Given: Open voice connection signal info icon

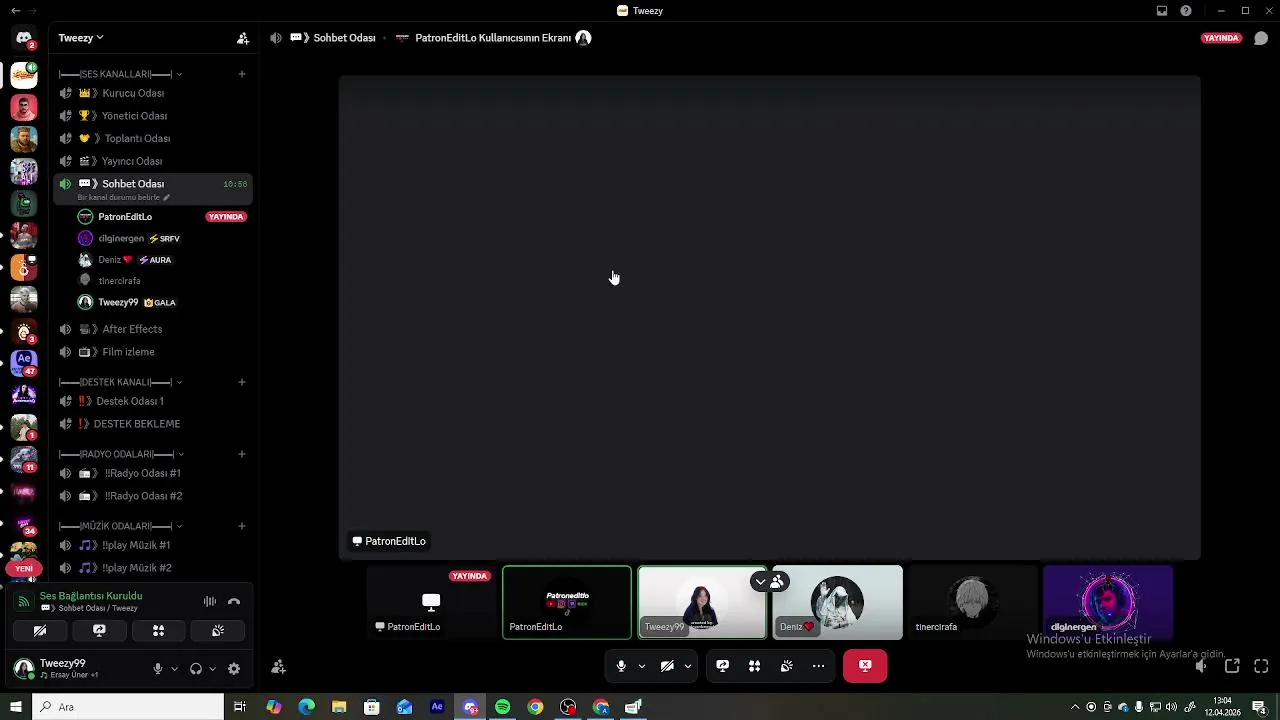Looking at the screenshot, I should click(23, 602).
